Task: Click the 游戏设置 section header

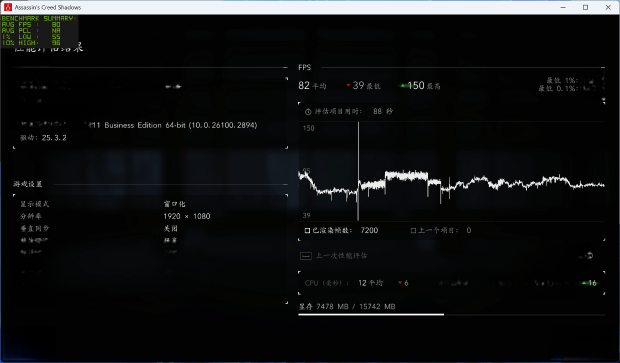Action: tap(28, 184)
